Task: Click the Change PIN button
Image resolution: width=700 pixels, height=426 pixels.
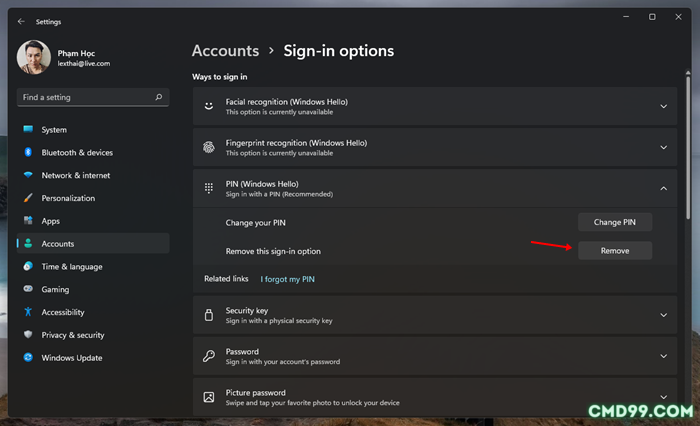Action: point(615,222)
